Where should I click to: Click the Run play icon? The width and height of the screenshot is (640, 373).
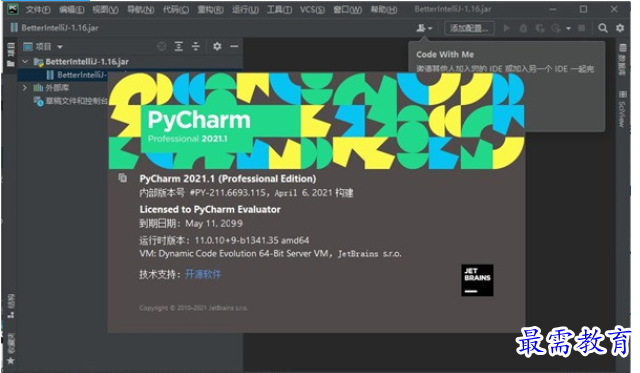pos(507,28)
